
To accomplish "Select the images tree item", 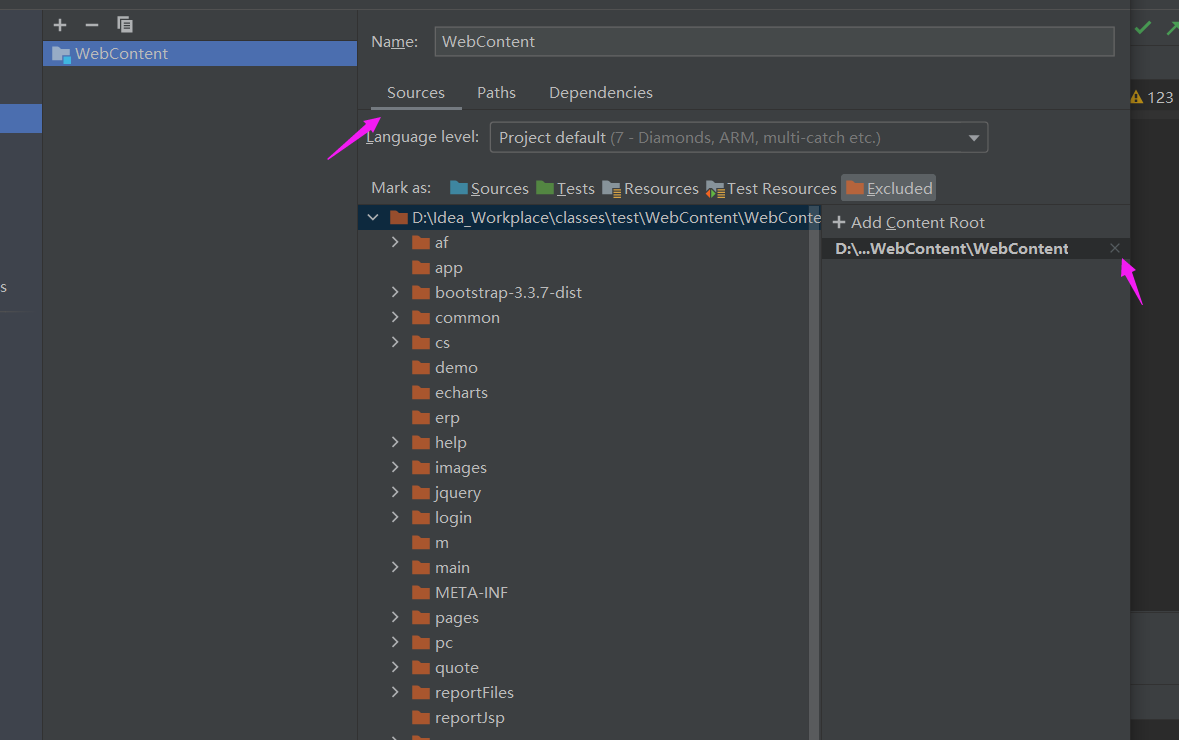I will point(460,467).
